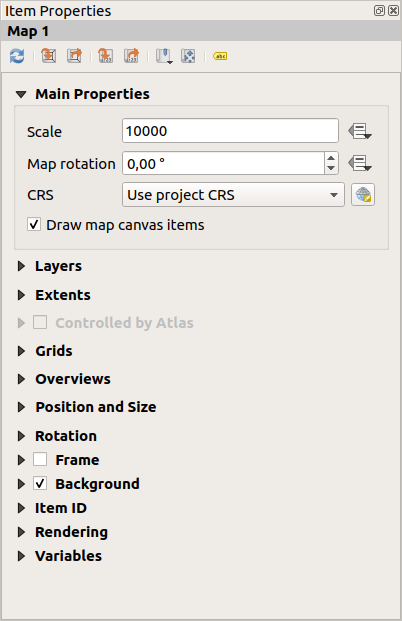Open the Bookmarks dropdown icon
The width and height of the screenshot is (402, 621).
164,56
